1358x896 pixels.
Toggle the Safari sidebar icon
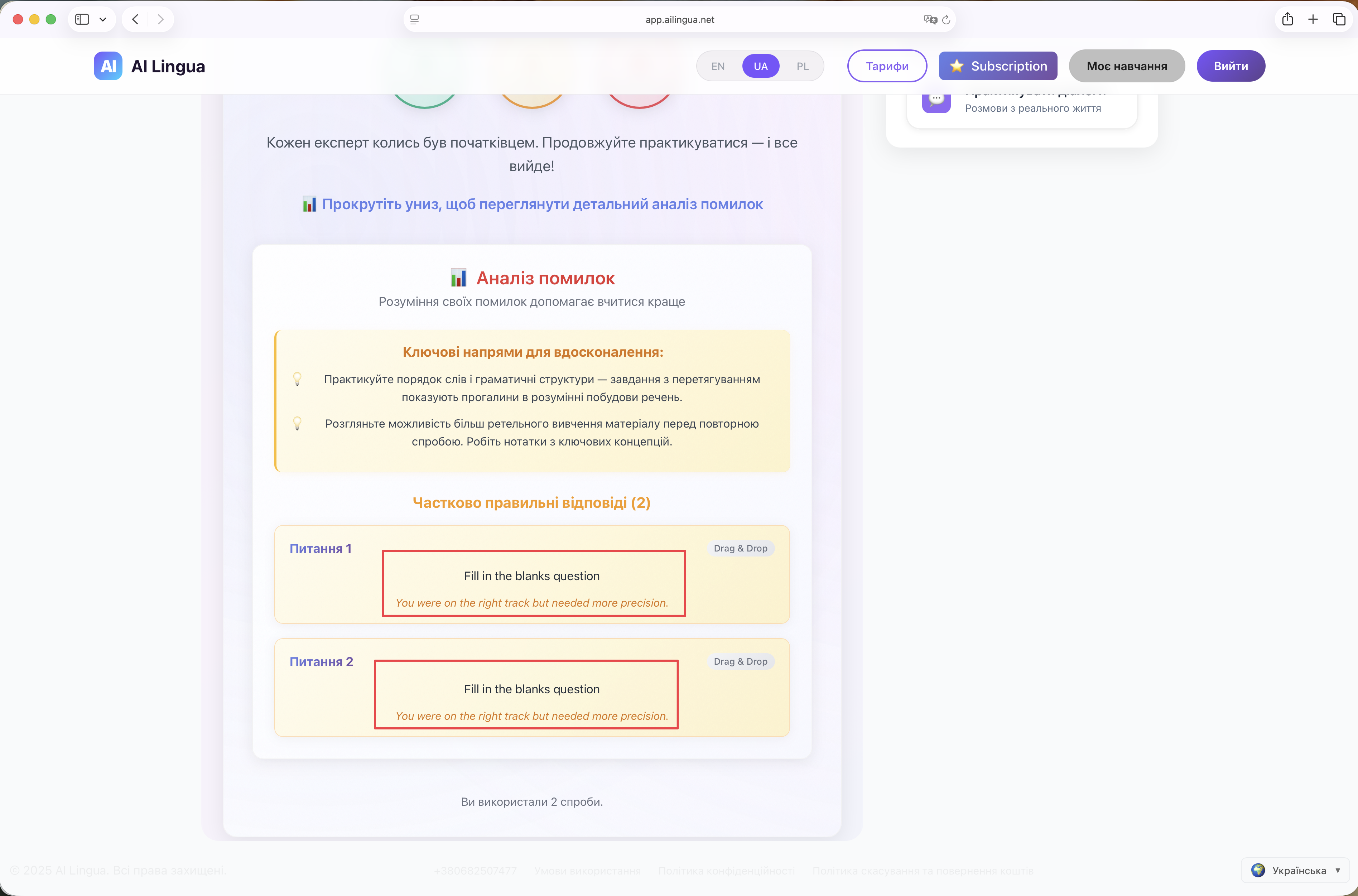82,19
